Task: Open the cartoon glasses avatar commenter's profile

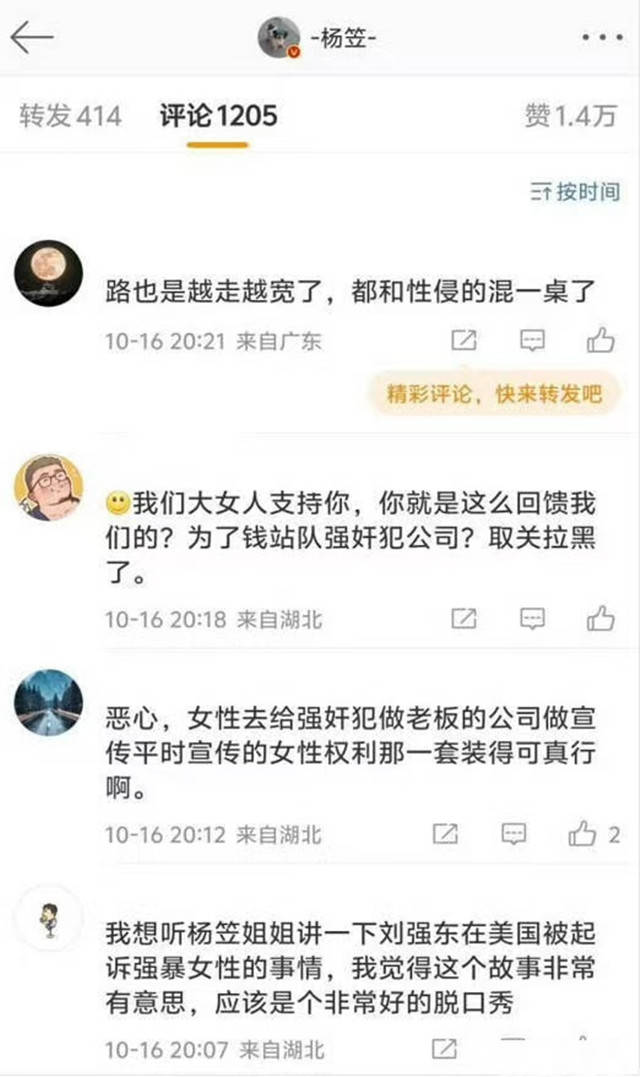Action: pos(48,487)
